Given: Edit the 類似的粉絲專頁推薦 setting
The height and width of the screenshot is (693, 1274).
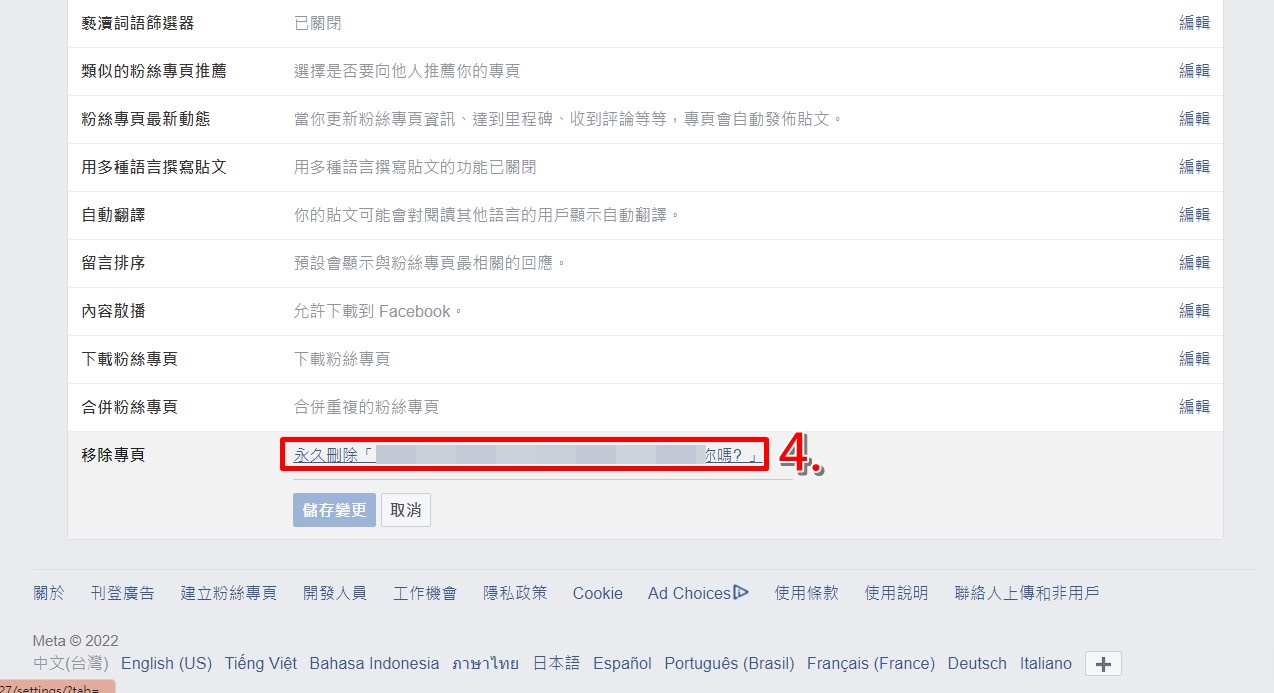Looking at the screenshot, I should pyautogui.click(x=1194, y=71).
